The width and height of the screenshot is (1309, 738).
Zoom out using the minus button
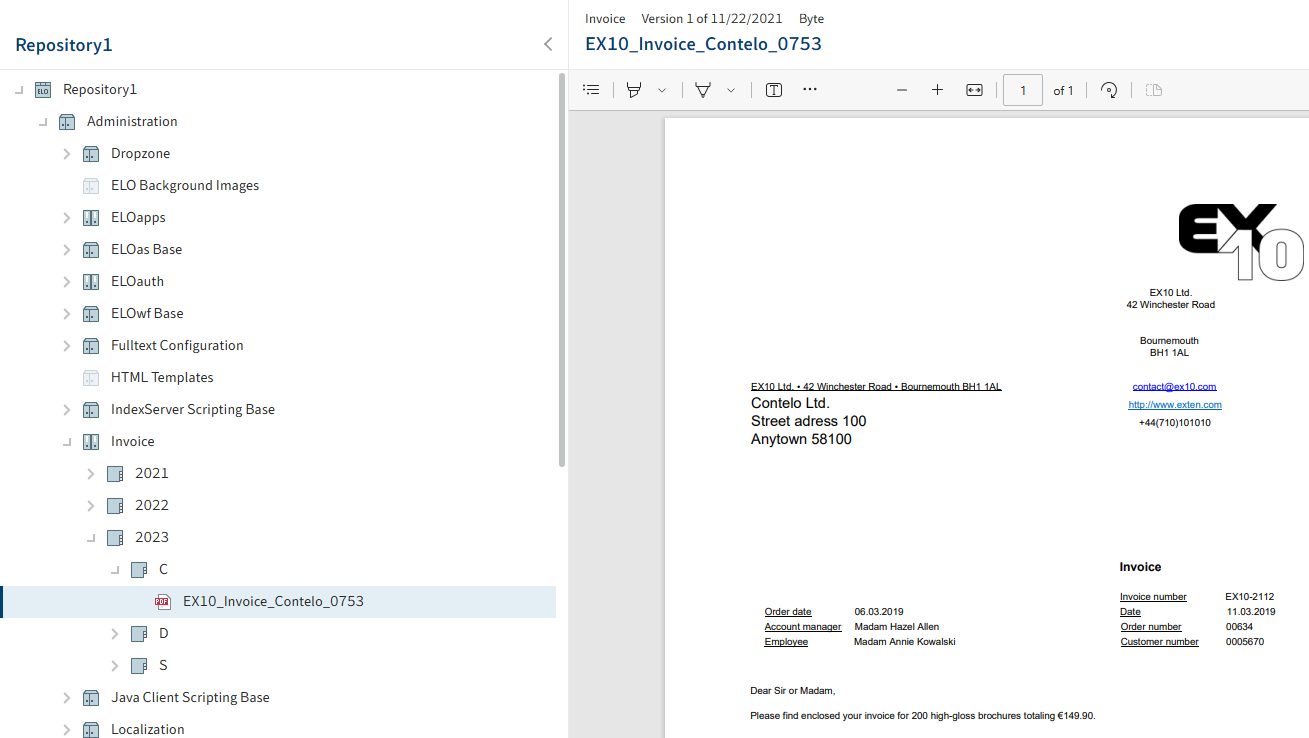click(902, 90)
